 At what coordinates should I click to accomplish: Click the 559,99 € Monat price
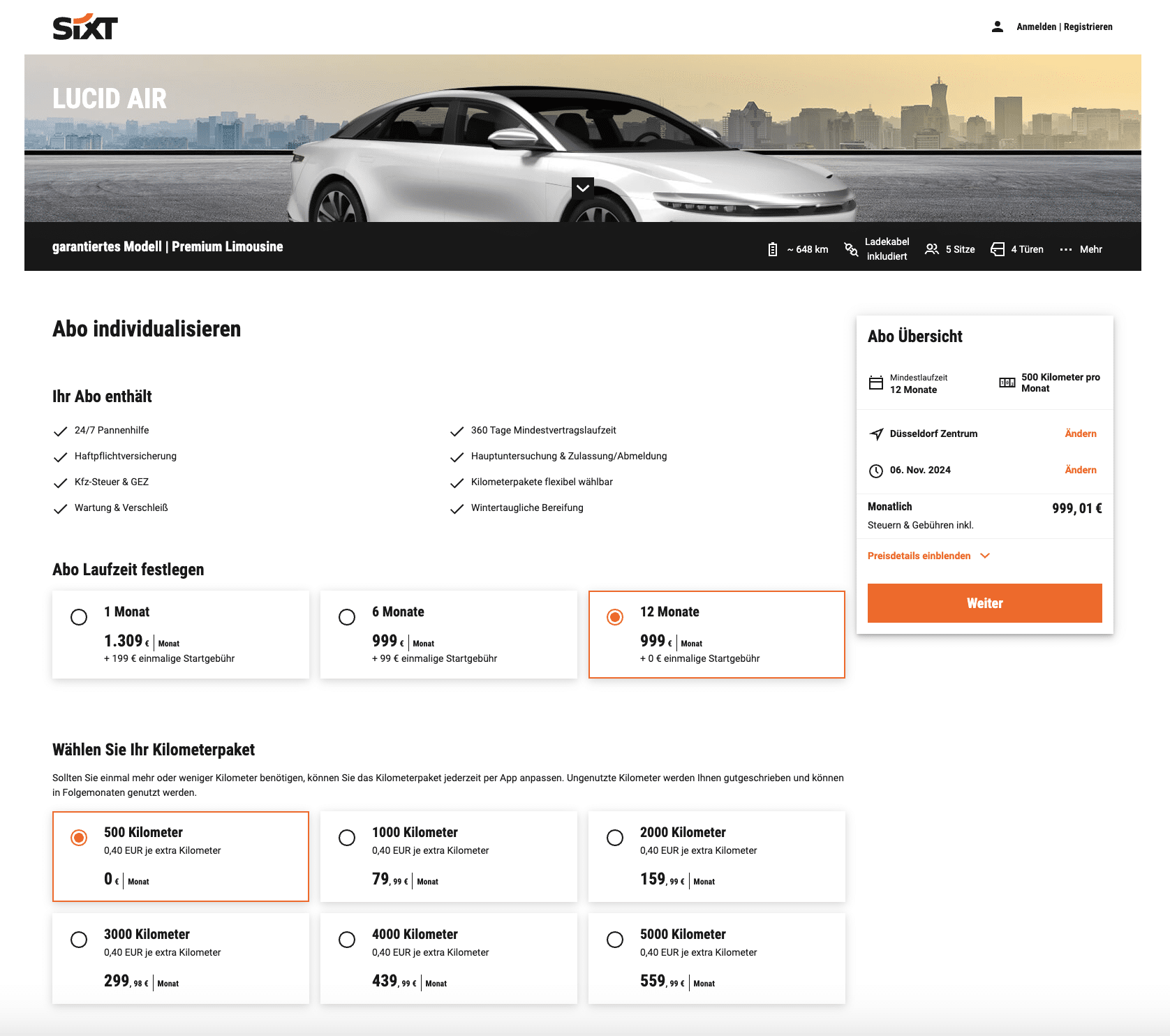(677, 982)
